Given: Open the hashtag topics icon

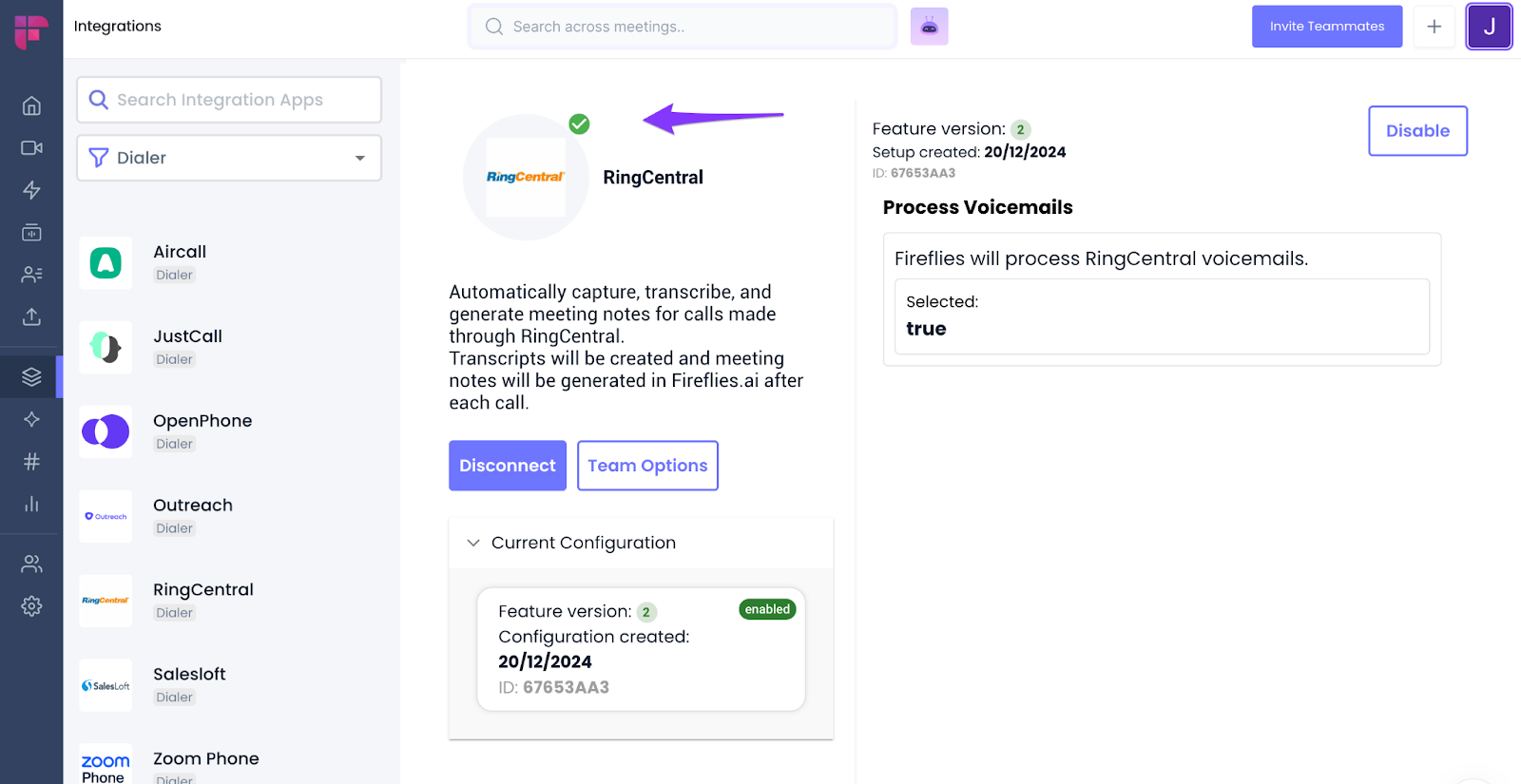Looking at the screenshot, I should tap(31, 462).
